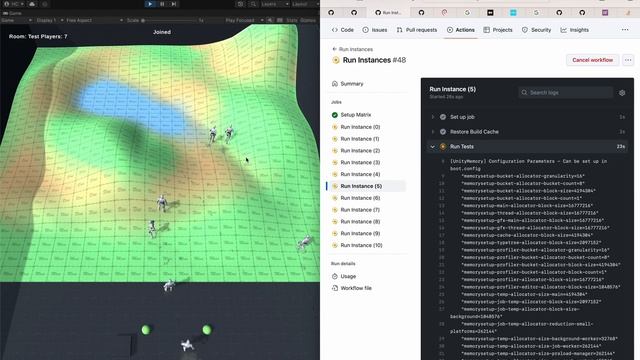Switch to the pink-icon browser tab

tap(444, 13)
